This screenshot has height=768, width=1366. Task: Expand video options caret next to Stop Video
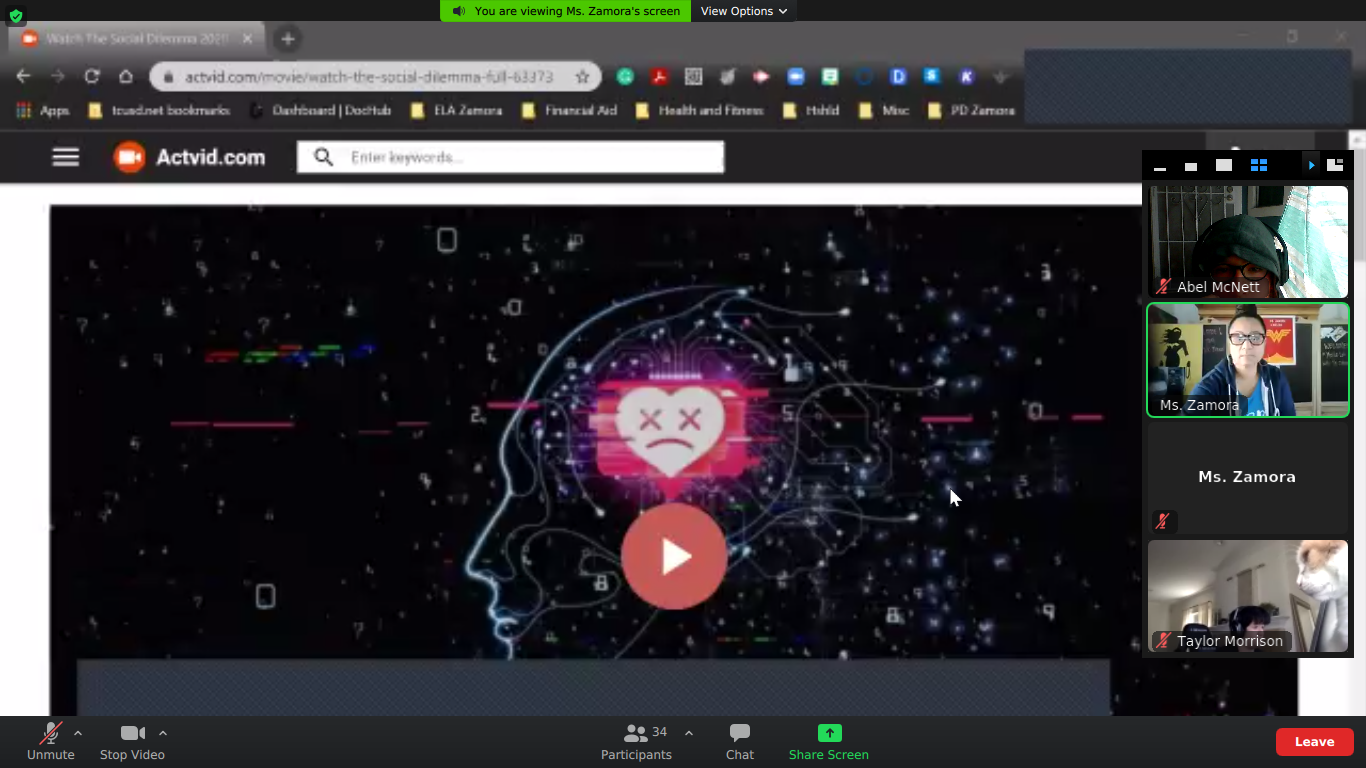point(163,733)
